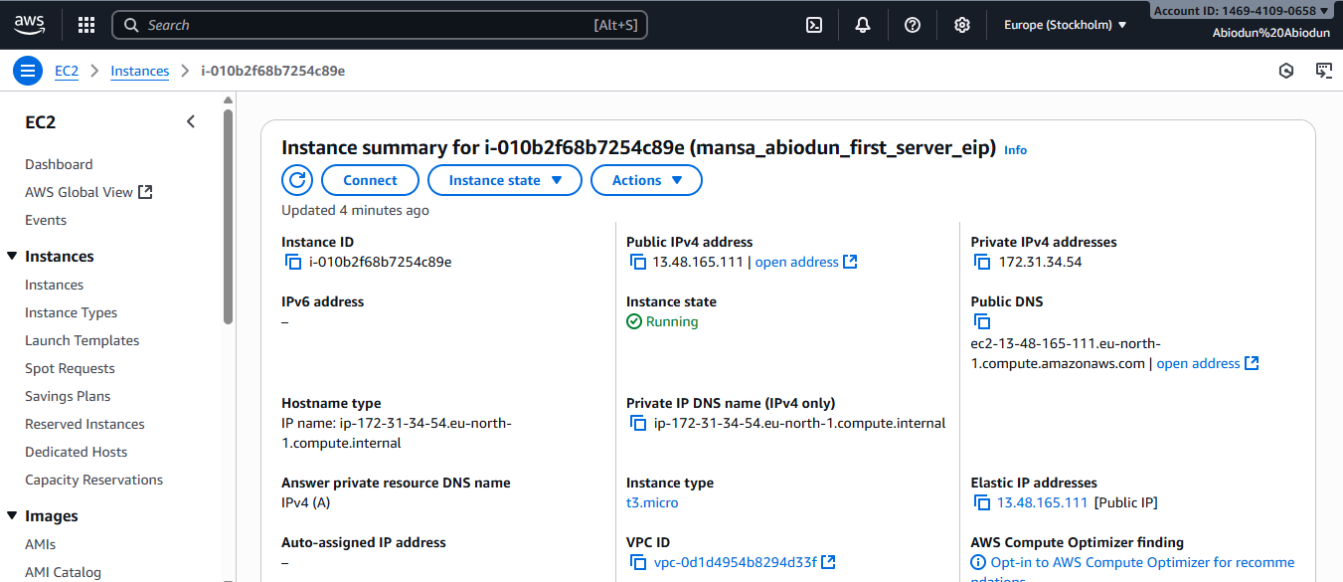Image resolution: width=1343 pixels, height=582 pixels.
Task: Copy the Public IPv4 address
Action: point(638,262)
